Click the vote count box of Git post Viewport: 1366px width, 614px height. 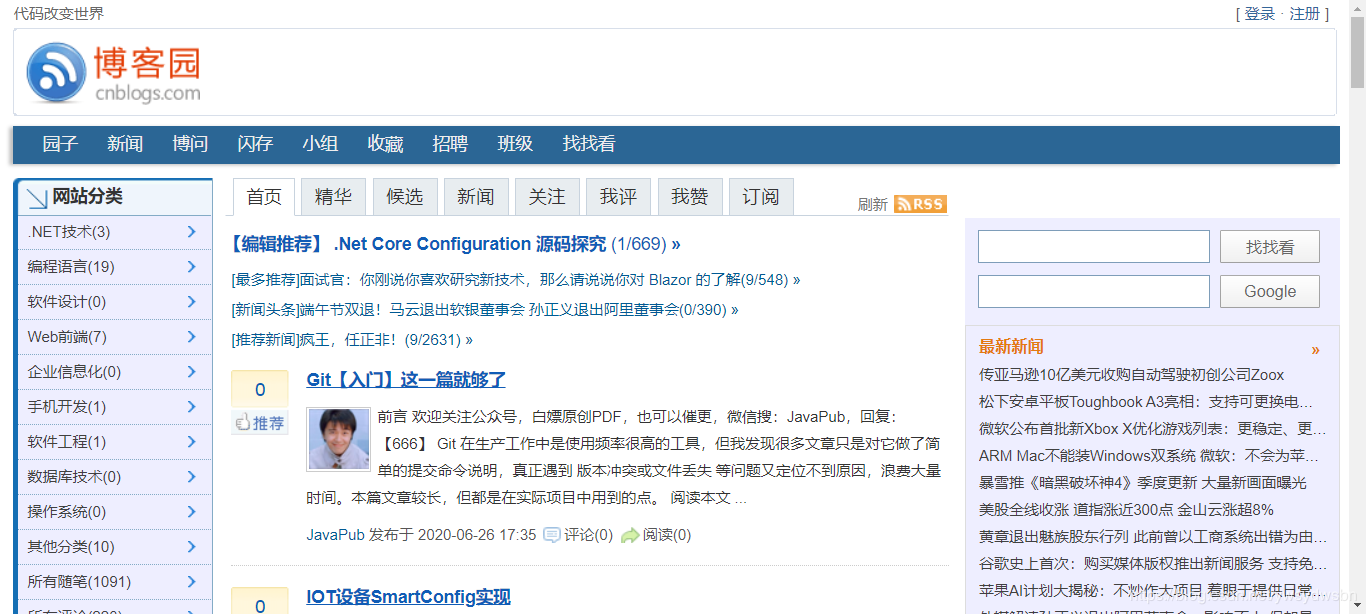tap(260, 390)
